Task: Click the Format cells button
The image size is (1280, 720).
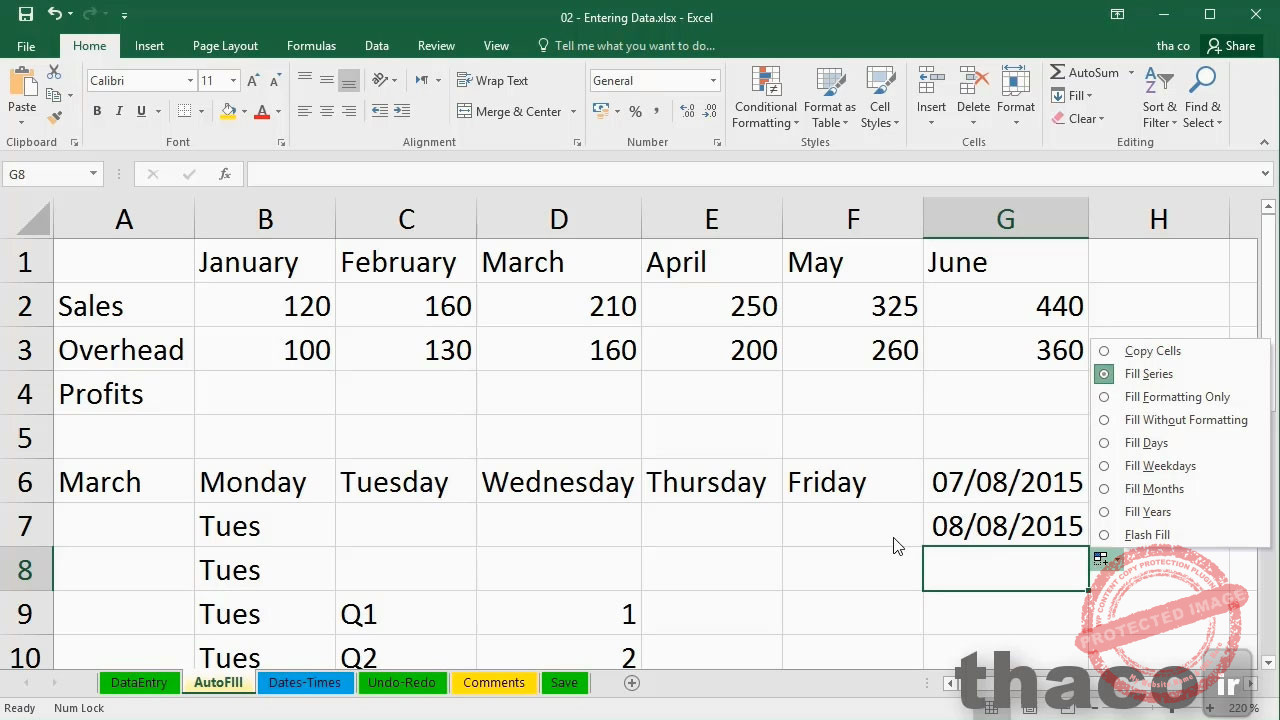Action: (1015, 97)
